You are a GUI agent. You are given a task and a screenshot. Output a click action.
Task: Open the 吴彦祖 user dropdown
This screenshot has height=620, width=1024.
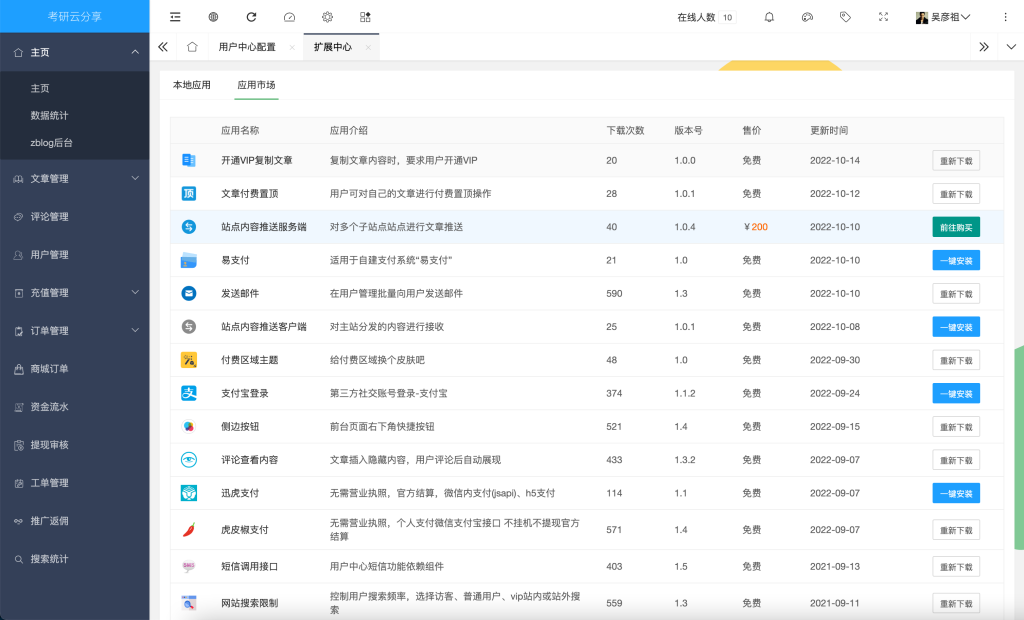(943, 17)
